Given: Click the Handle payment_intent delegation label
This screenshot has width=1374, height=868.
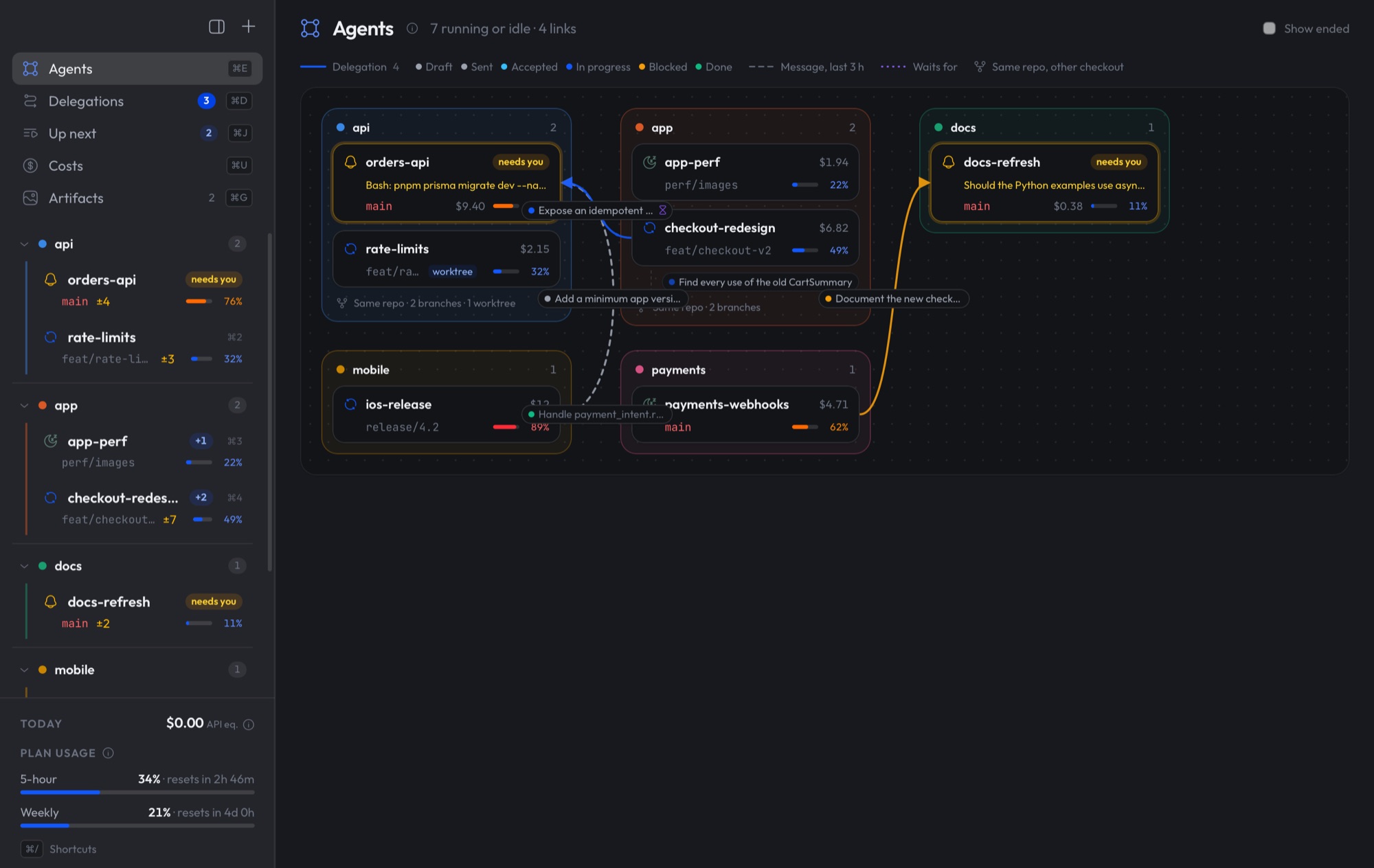Looking at the screenshot, I should (596, 414).
